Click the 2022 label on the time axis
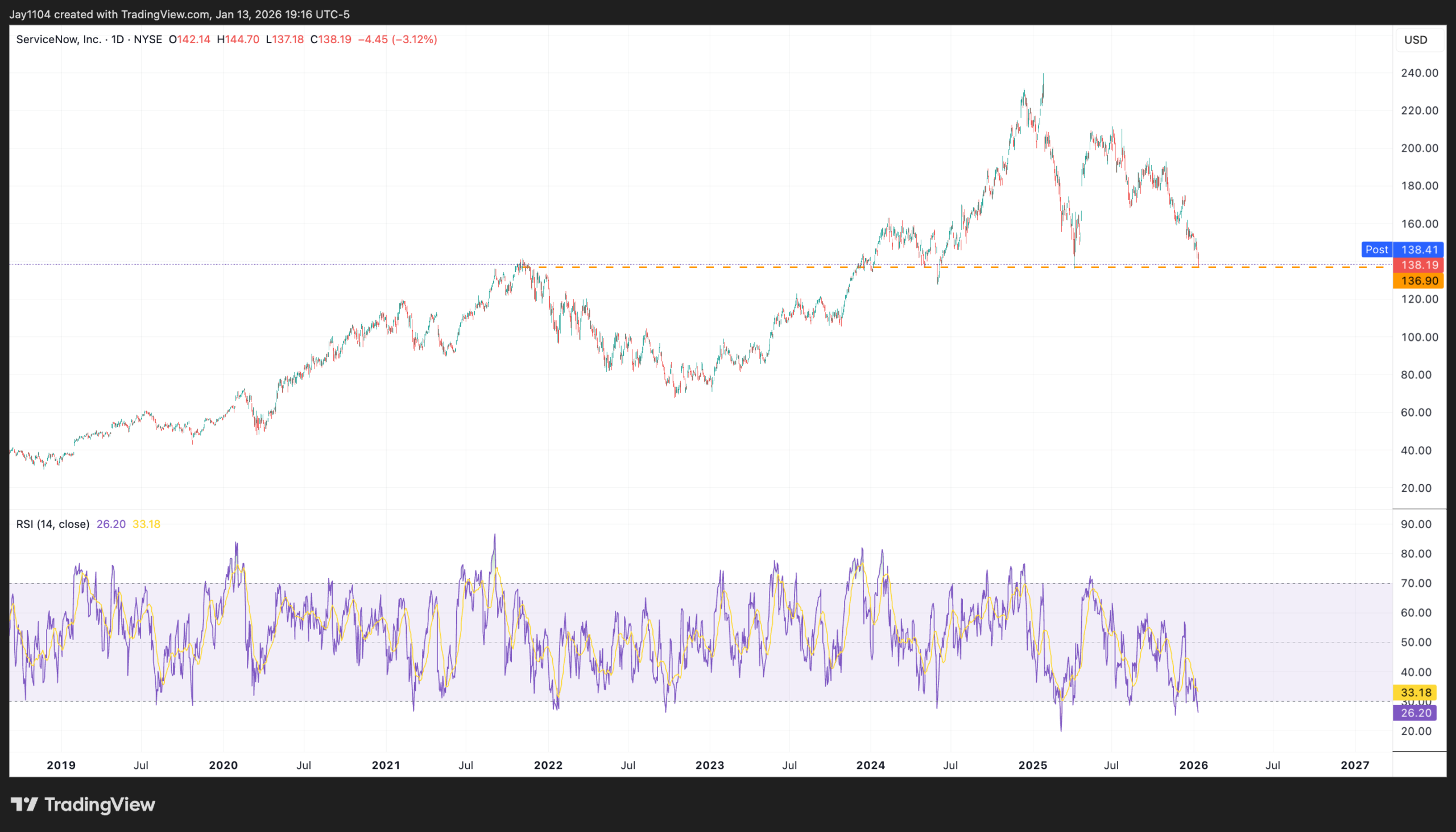Screen dimensions: 1456x832 click(x=548, y=765)
